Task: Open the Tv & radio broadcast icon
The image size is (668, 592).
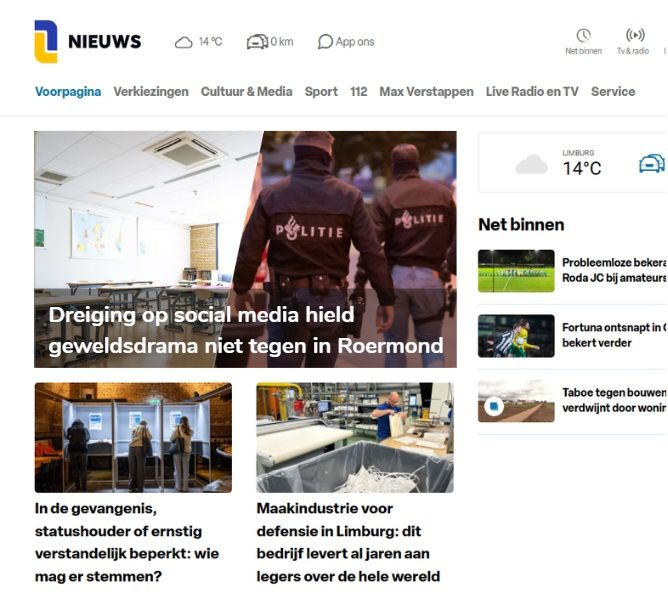Action: 635,34
